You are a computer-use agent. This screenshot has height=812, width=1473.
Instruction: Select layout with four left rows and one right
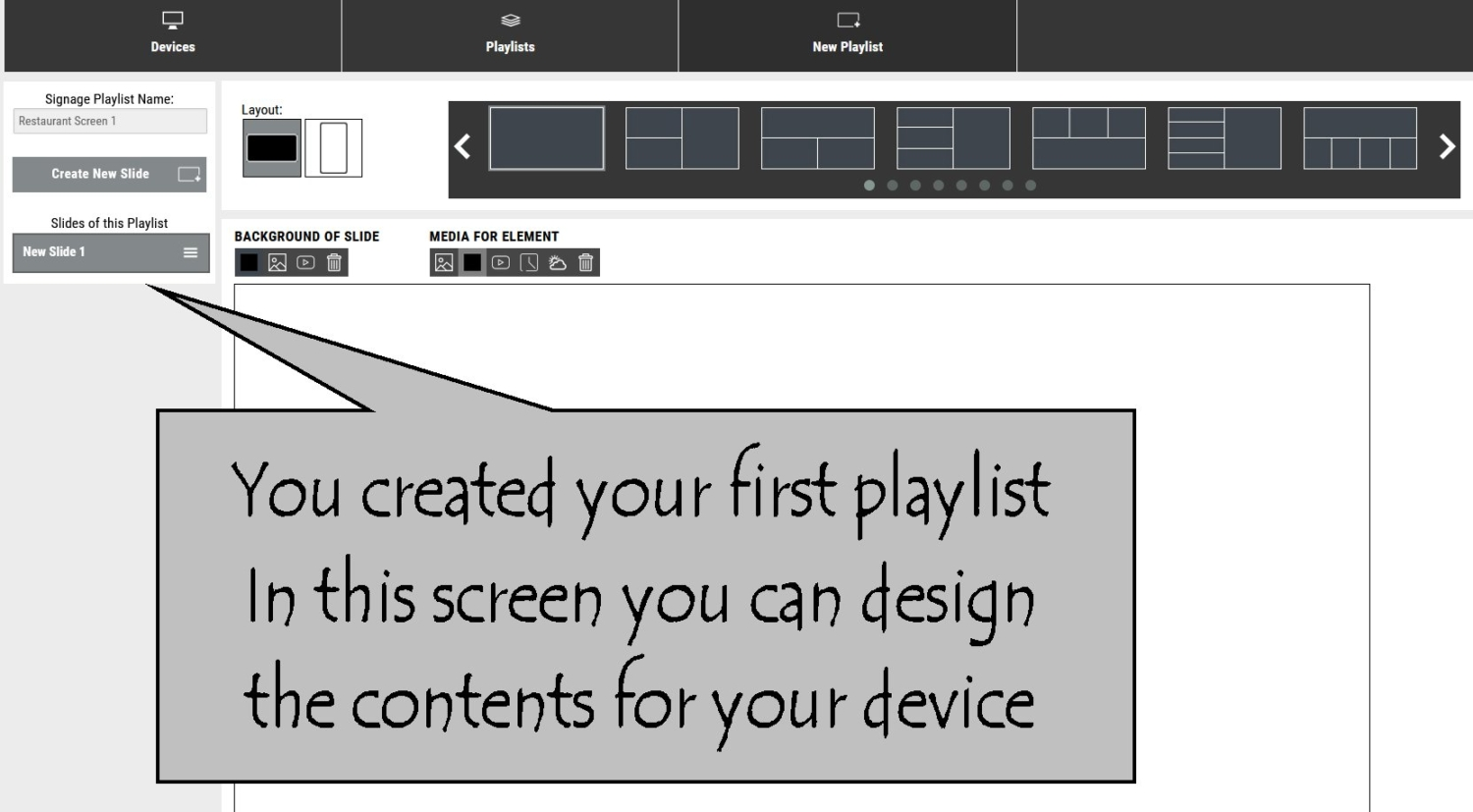(x=1225, y=138)
